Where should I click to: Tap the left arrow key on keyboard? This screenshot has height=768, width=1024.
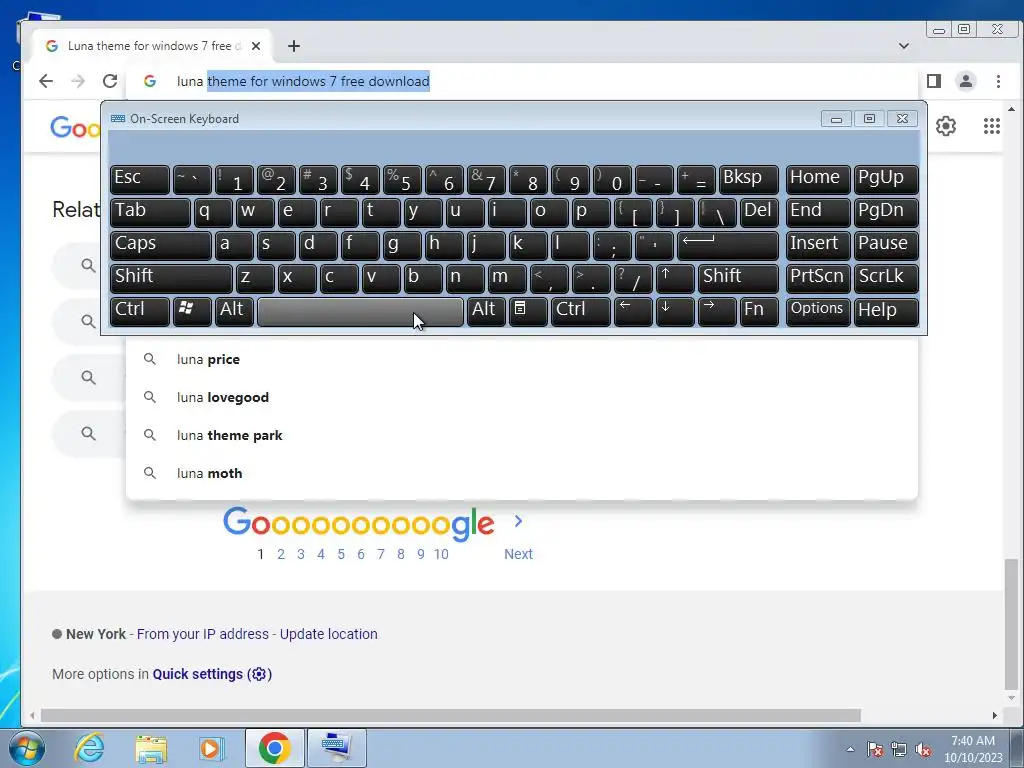(x=633, y=311)
